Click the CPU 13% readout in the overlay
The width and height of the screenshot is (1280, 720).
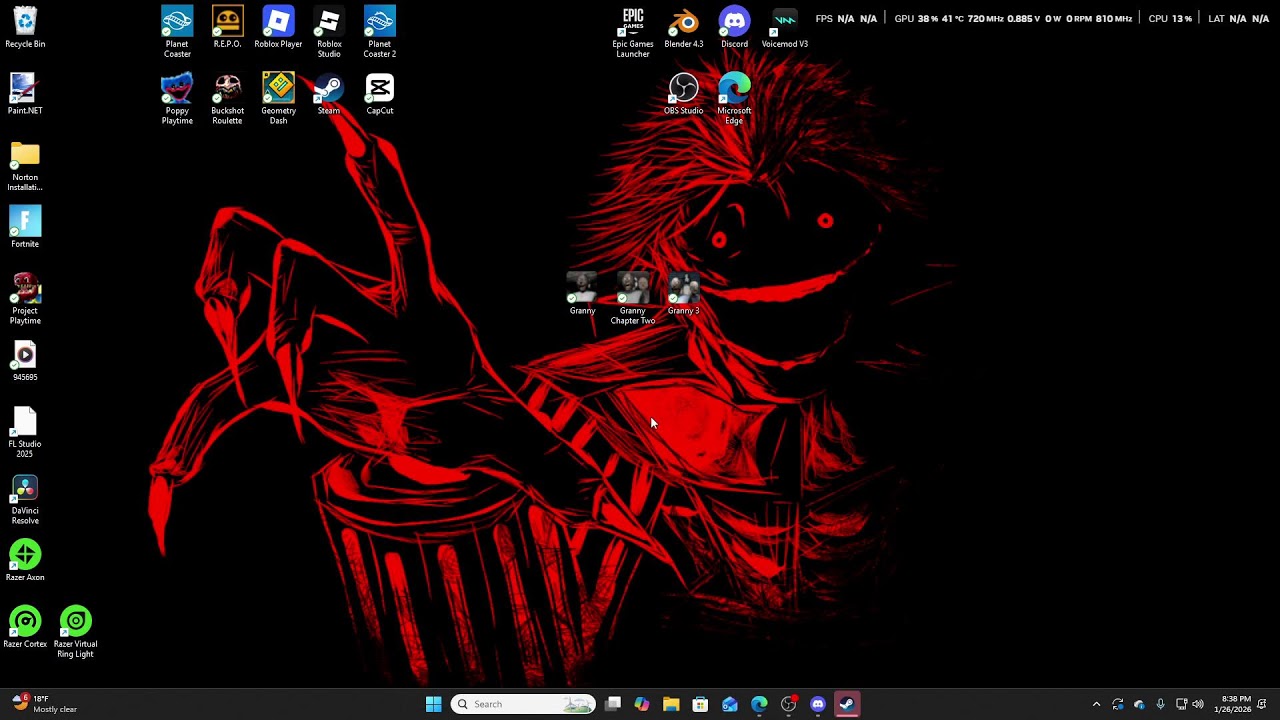tap(1170, 19)
